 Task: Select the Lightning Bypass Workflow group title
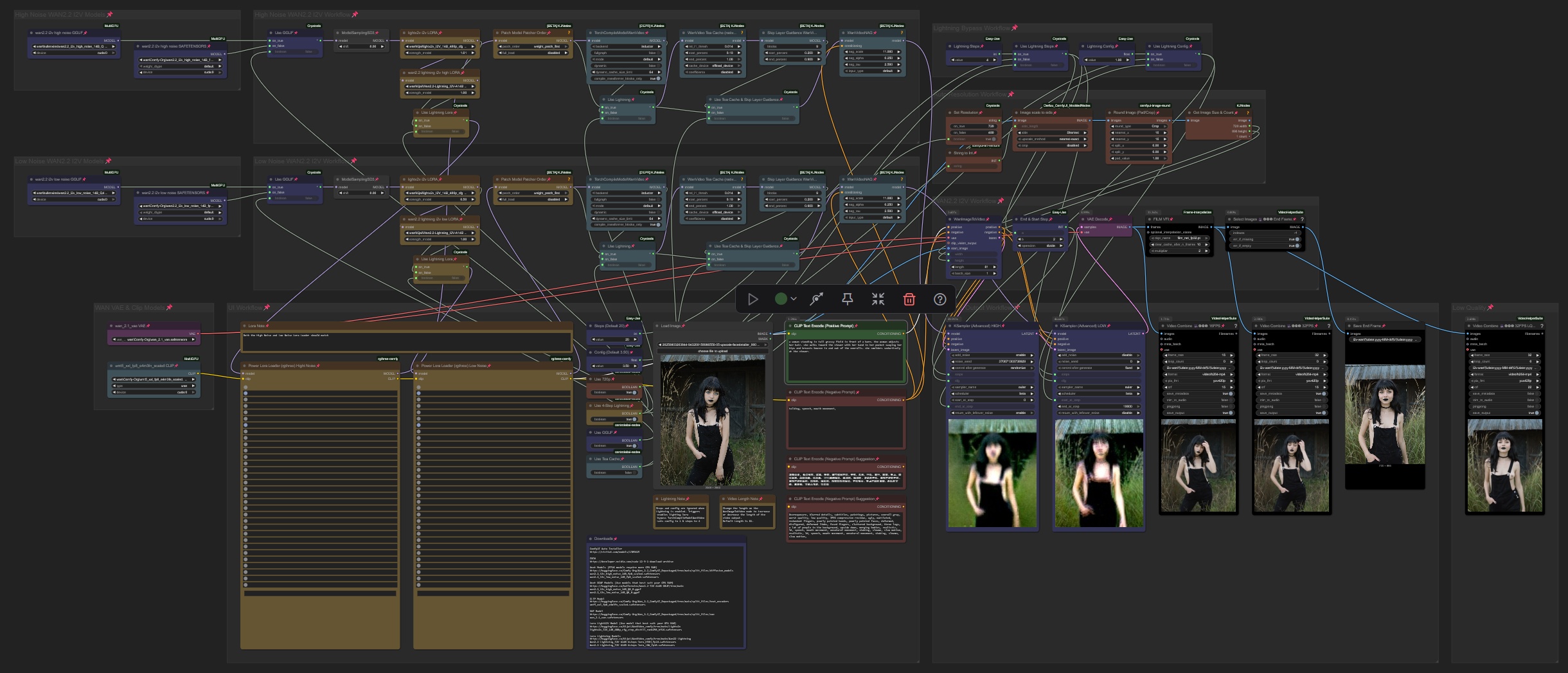click(x=972, y=28)
